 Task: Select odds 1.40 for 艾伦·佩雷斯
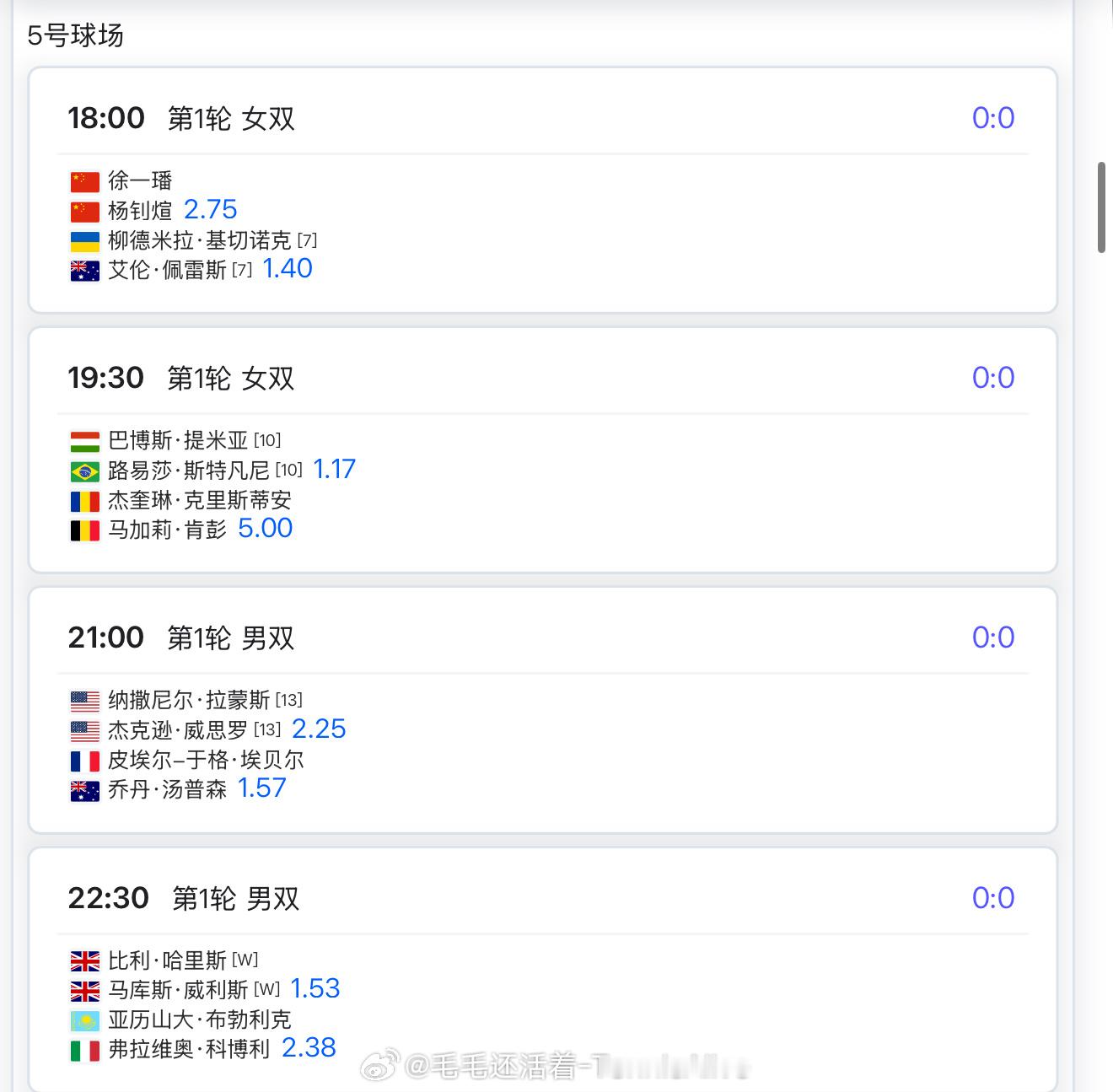288,268
